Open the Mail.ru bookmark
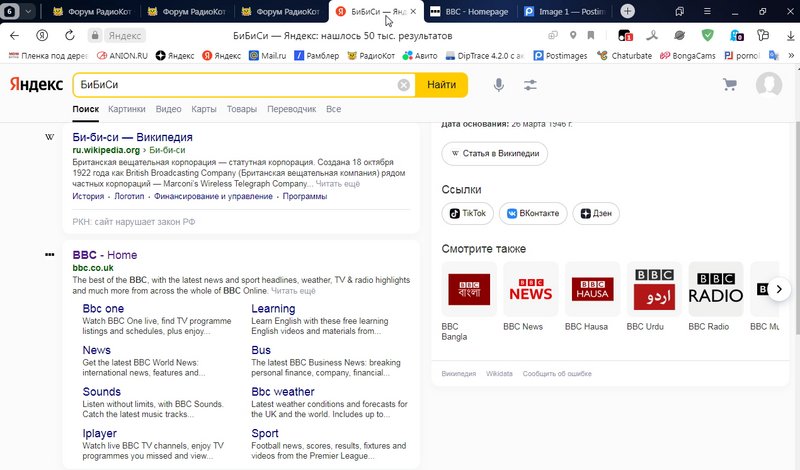Screen dimensions: 800x470 click(267, 56)
